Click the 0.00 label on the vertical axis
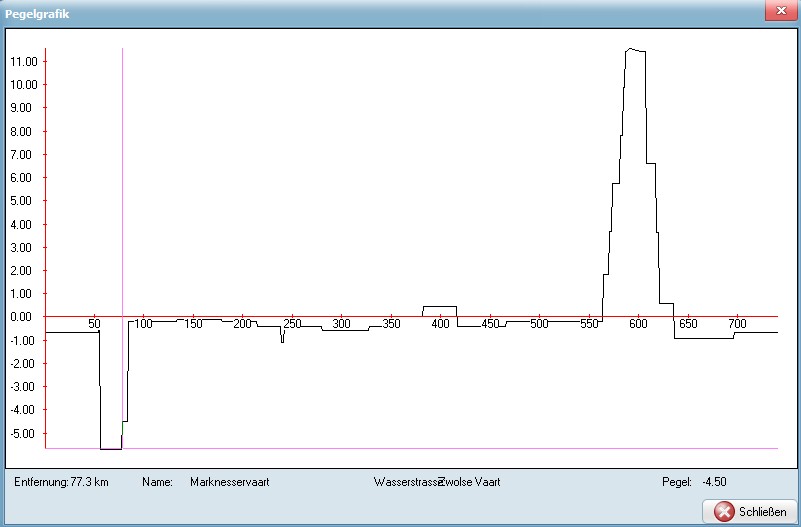Screen dimensions: 801x527 pyautogui.click(x=23, y=317)
